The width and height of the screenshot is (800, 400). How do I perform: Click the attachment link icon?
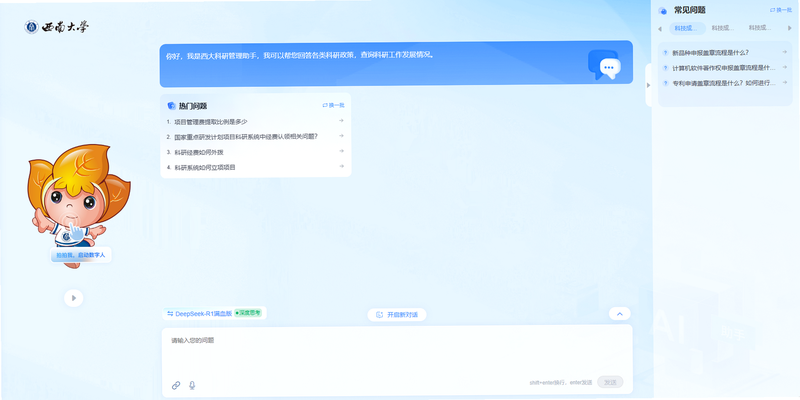176,385
